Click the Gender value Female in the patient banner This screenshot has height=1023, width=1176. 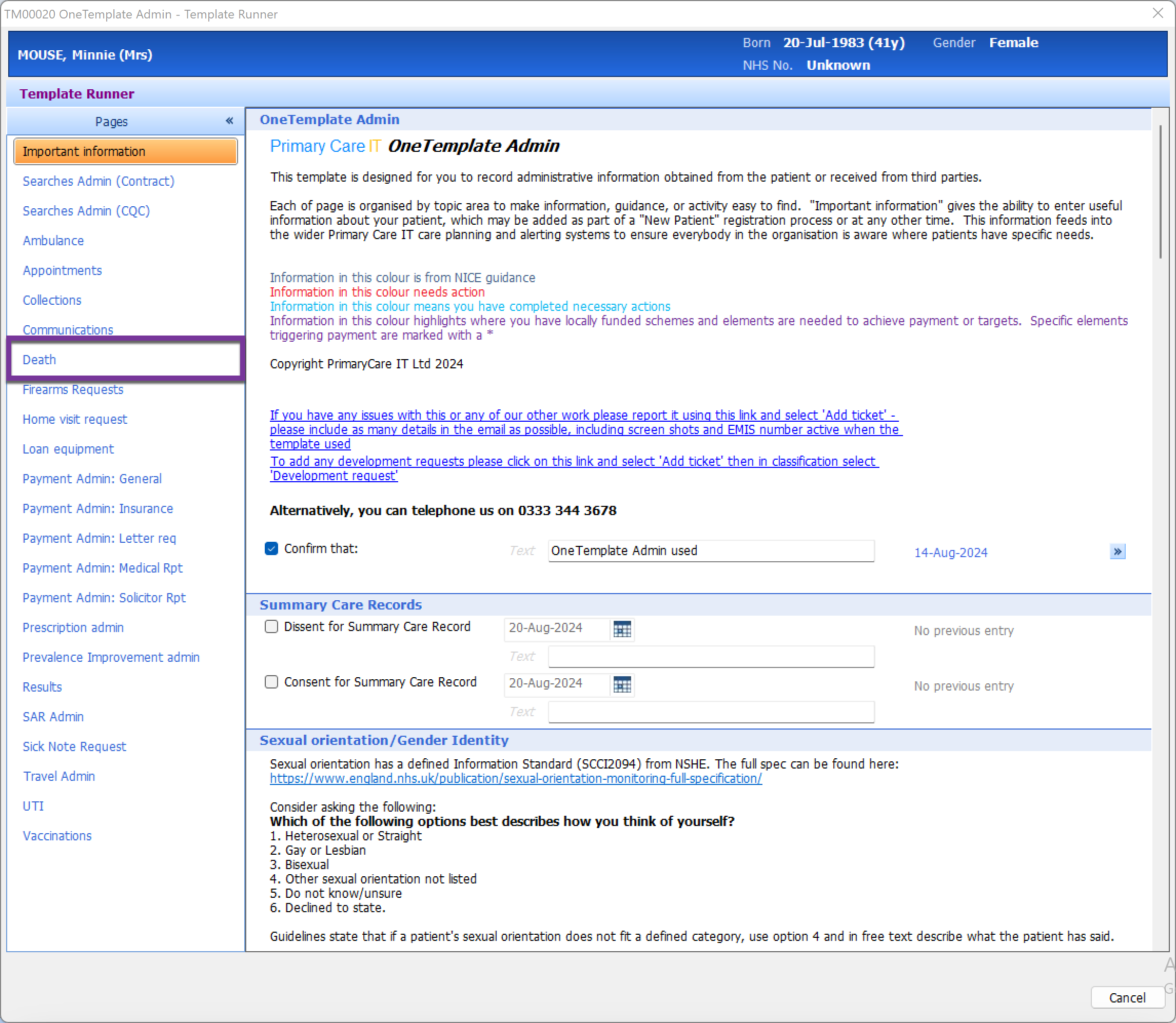1013,43
